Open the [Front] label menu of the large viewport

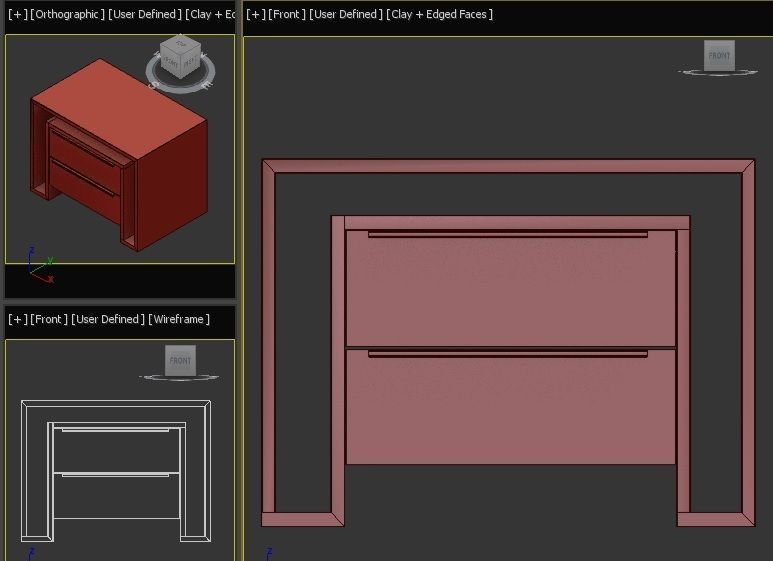287,15
